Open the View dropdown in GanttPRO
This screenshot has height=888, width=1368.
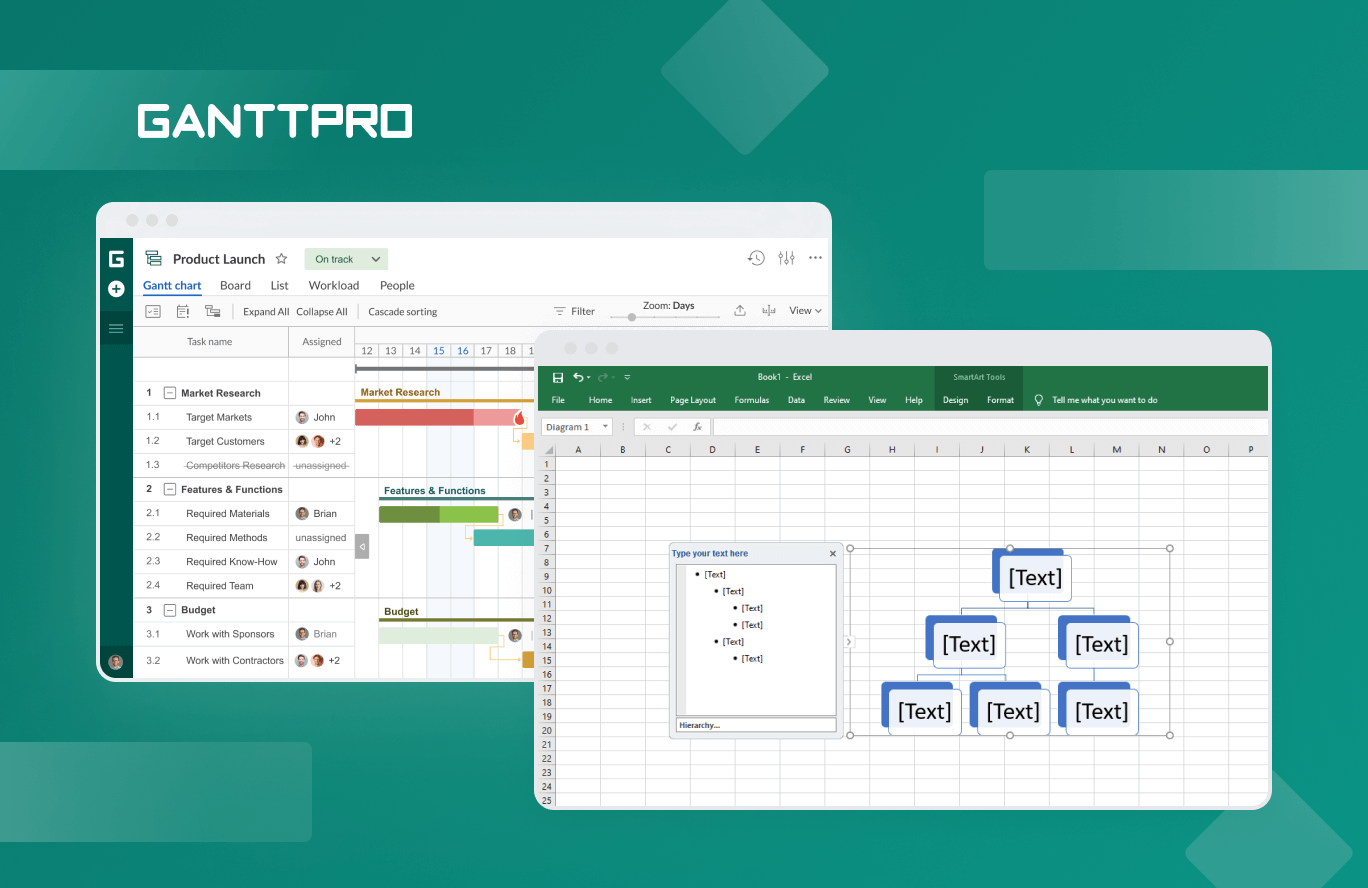click(805, 311)
